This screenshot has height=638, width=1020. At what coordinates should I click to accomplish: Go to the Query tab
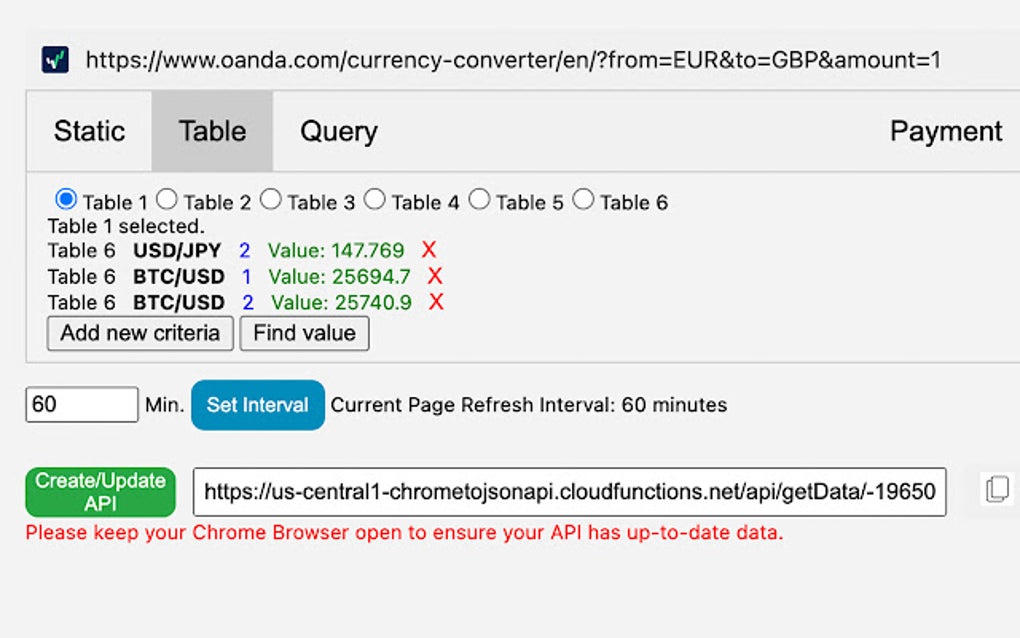339,131
